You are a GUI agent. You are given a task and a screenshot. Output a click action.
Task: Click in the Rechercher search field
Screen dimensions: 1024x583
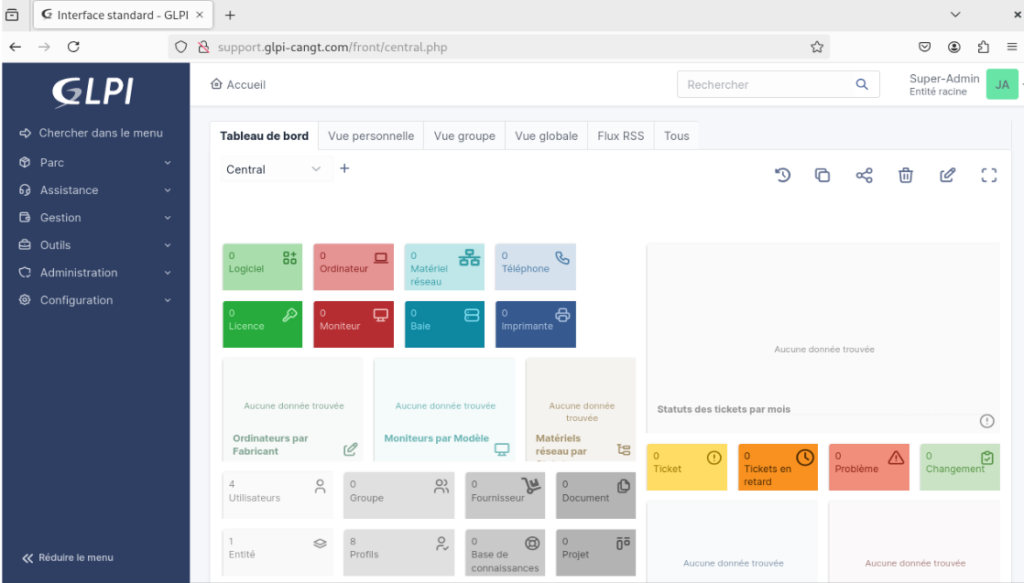tap(765, 85)
